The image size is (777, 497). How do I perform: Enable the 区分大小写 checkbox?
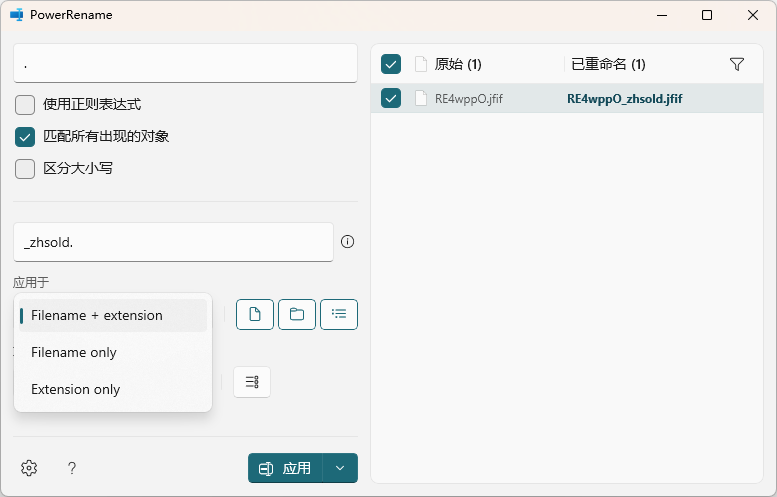(25, 168)
